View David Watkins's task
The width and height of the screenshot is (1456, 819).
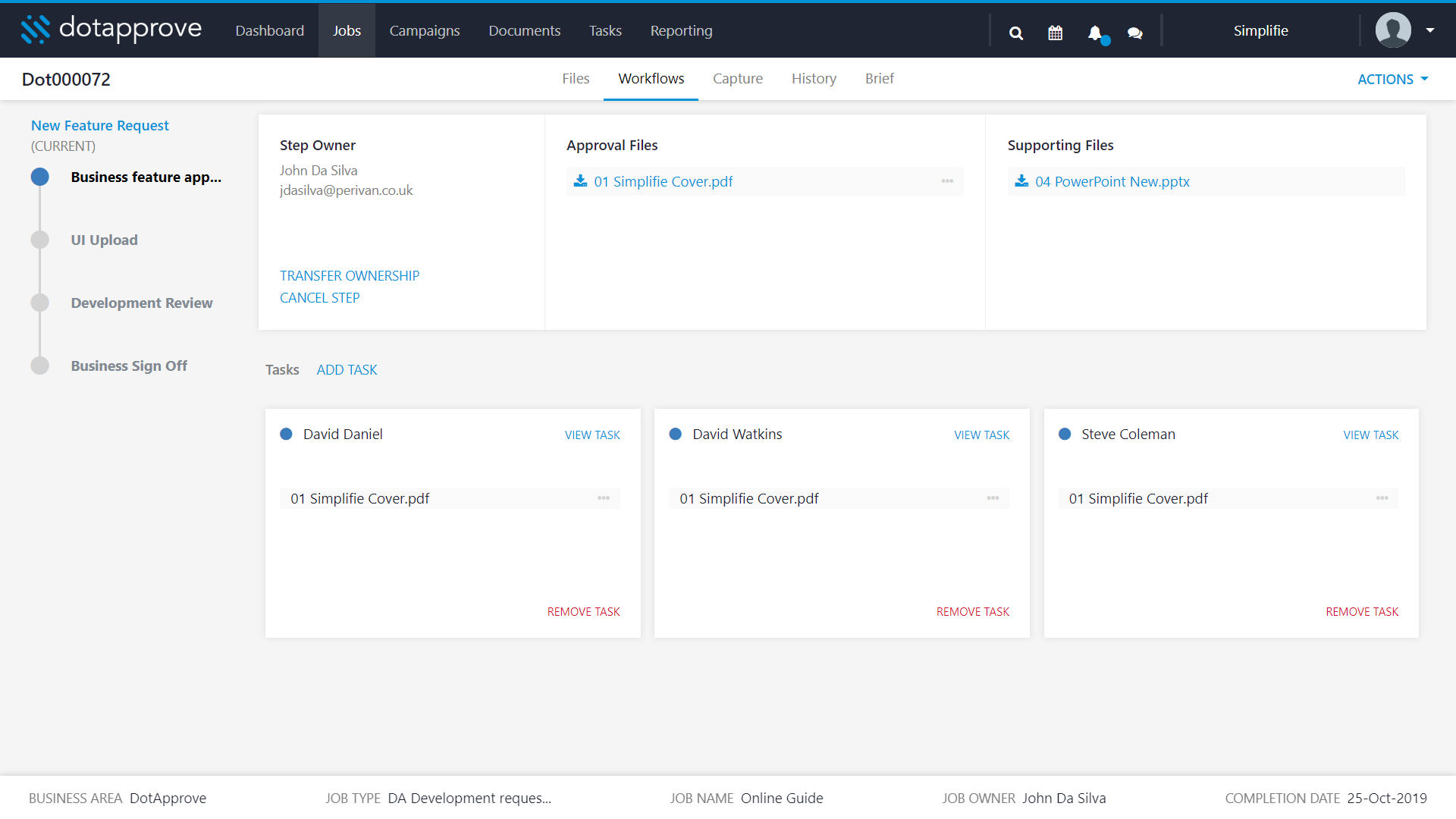coord(981,435)
